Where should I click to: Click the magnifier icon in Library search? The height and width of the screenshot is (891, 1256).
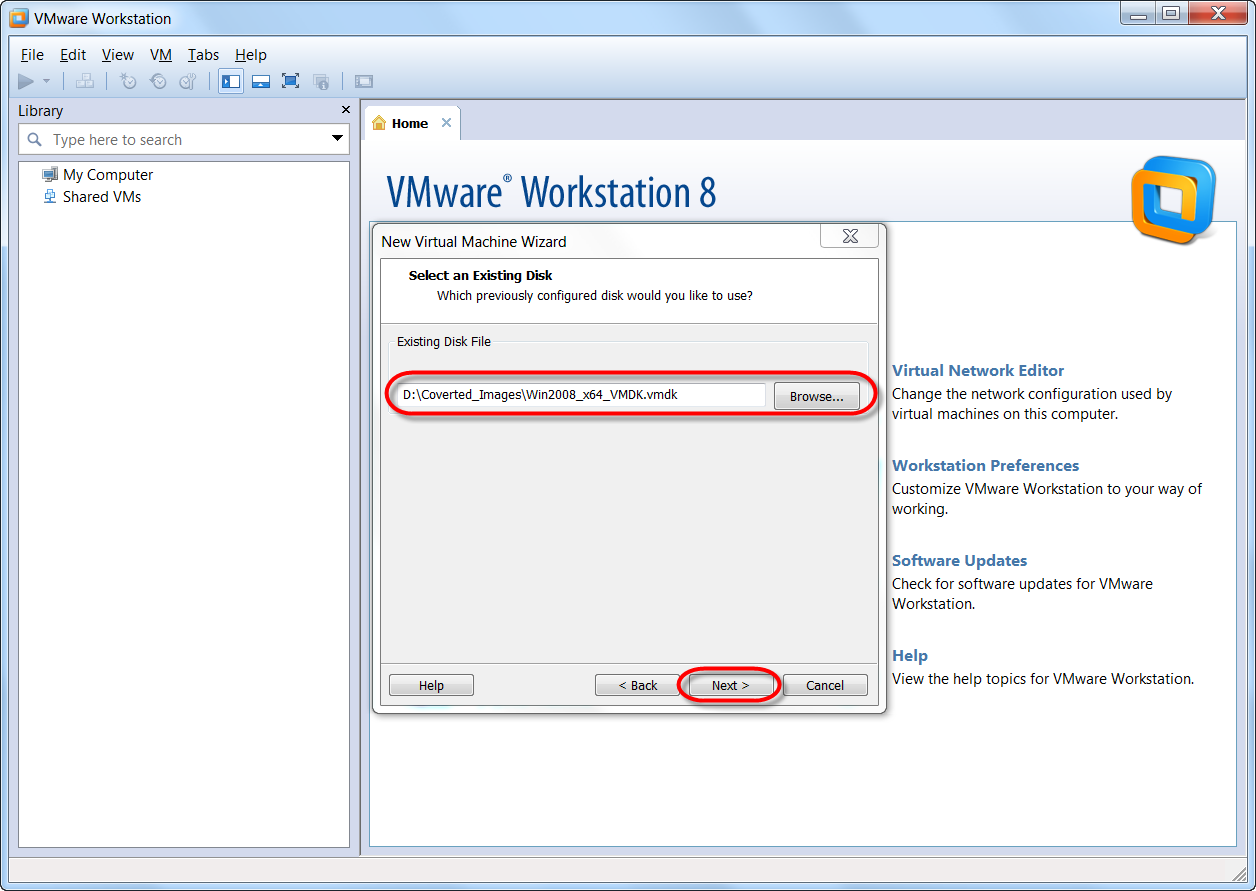(35, 140)
